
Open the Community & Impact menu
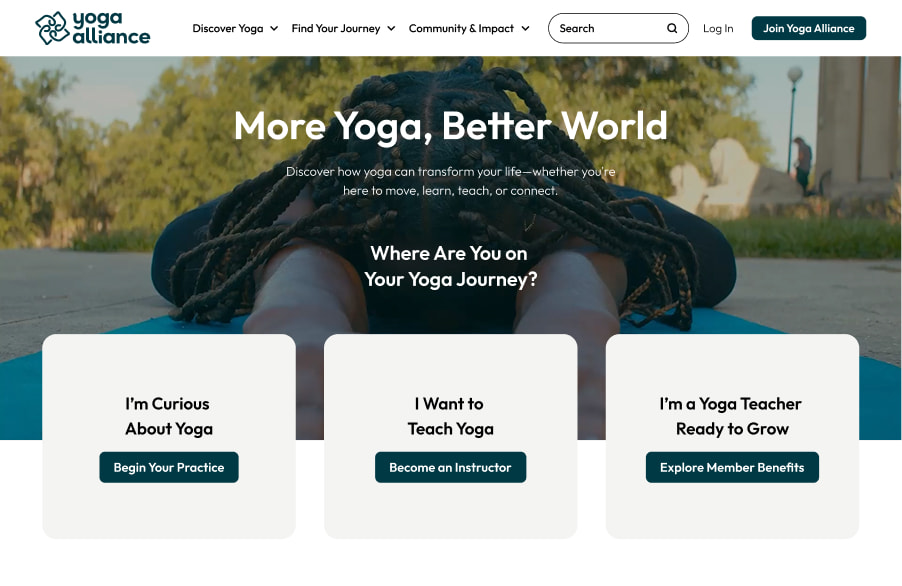click(x=461, y=28)
